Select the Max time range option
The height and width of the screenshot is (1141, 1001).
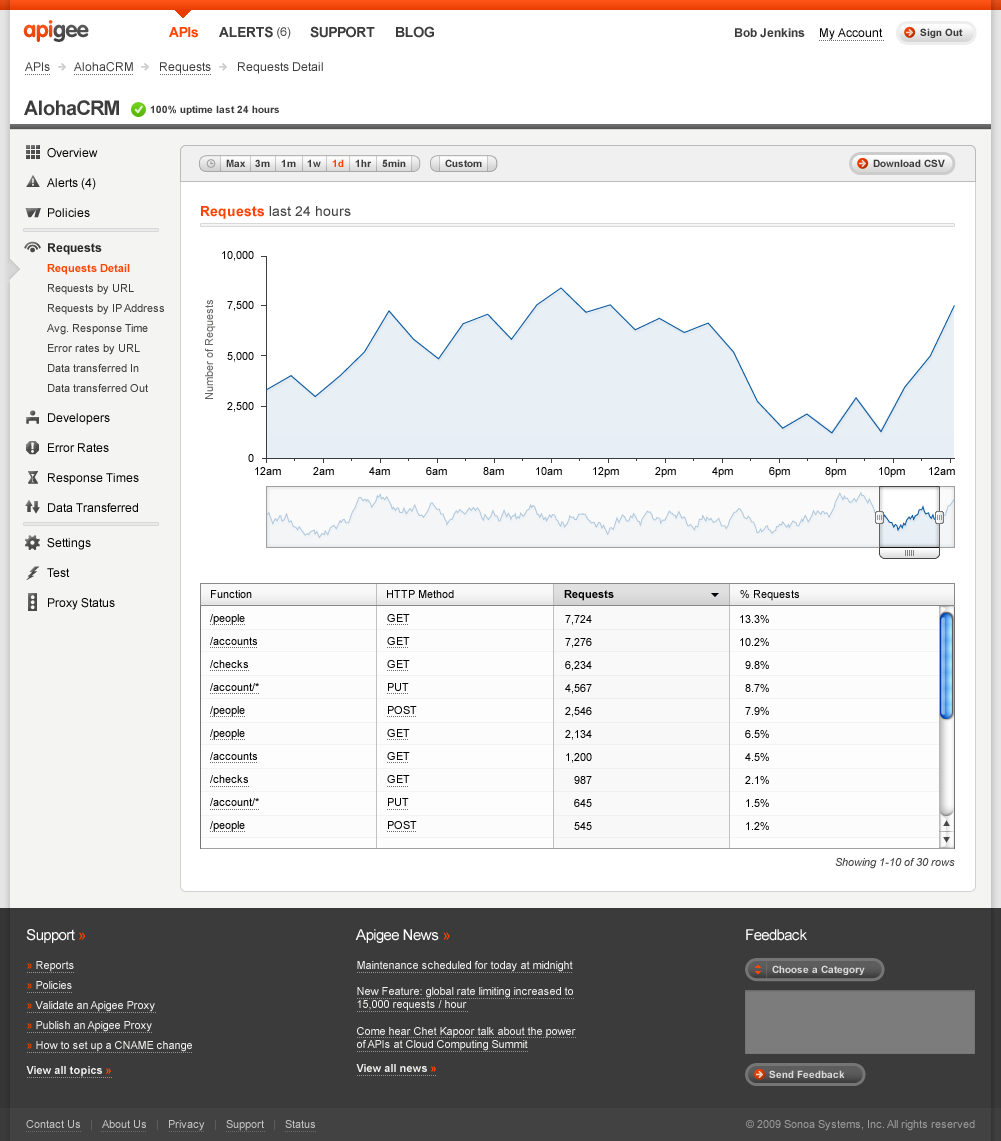pos(235,164)
